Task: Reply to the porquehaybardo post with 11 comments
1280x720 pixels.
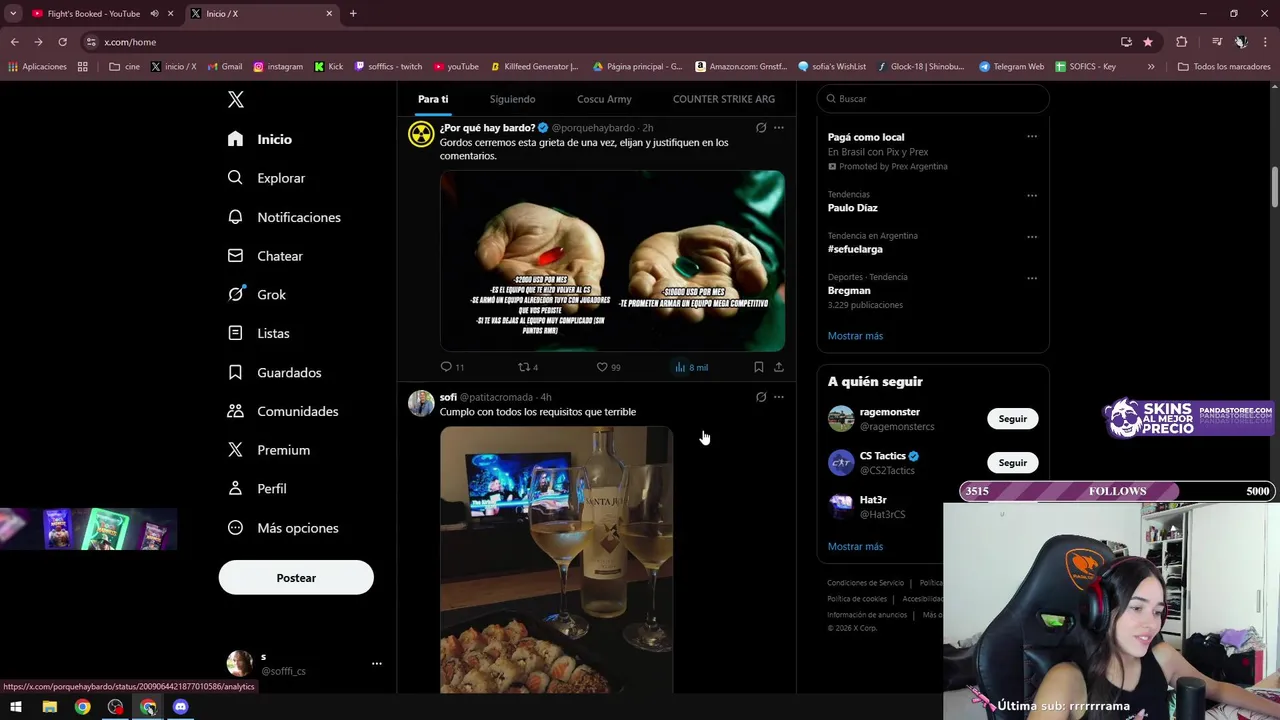Action: (x=452, y=367)
